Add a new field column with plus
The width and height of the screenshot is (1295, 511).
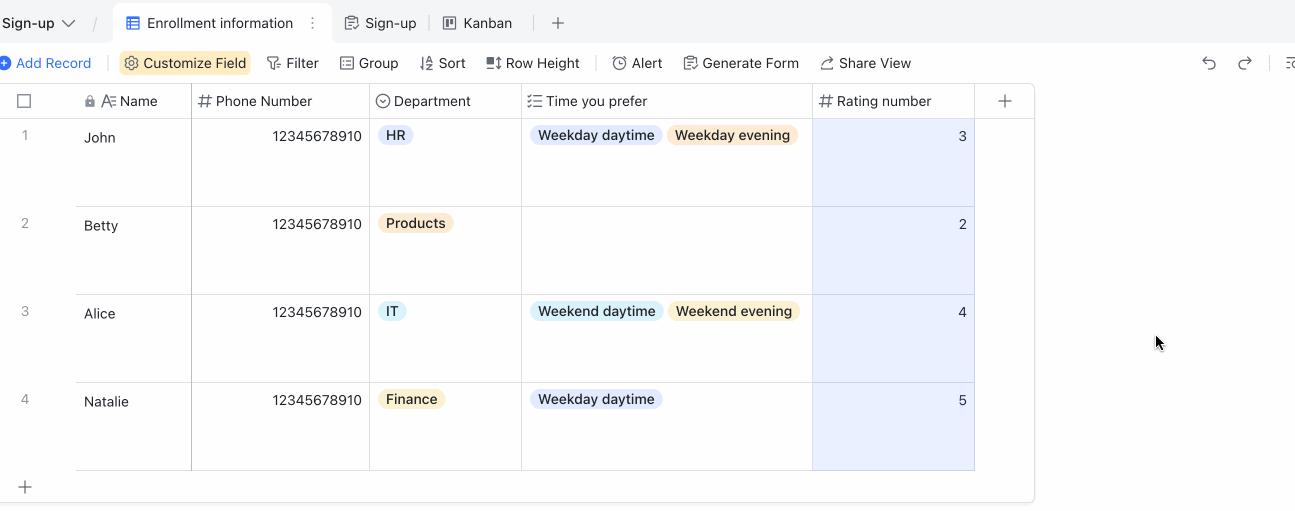pos(1005,101)
